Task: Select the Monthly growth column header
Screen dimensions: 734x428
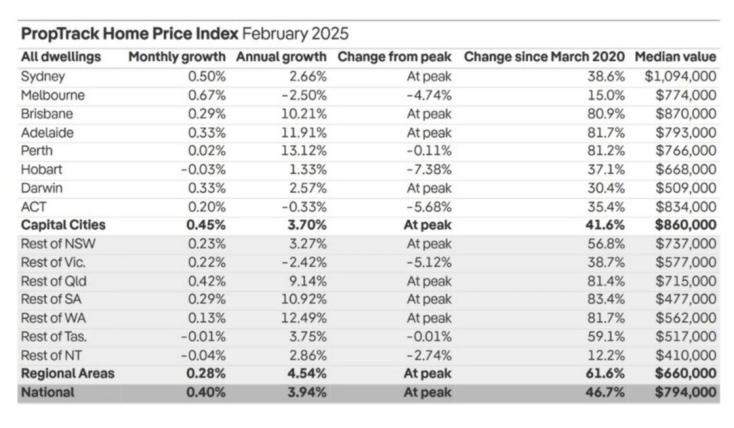Action: click(x=177, y=57)
